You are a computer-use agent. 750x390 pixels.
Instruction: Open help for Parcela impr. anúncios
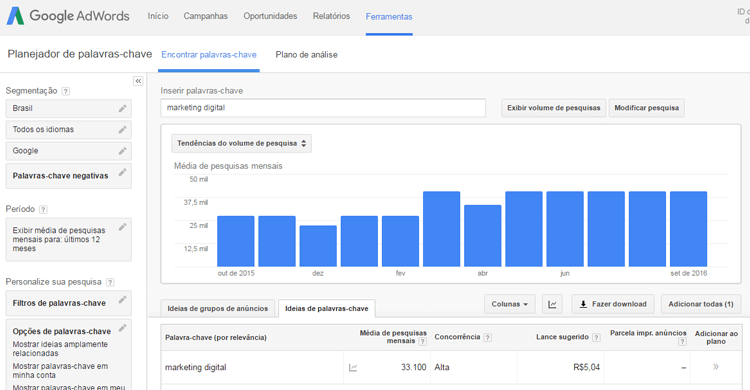pyautogui.click(x=683, y=341)
